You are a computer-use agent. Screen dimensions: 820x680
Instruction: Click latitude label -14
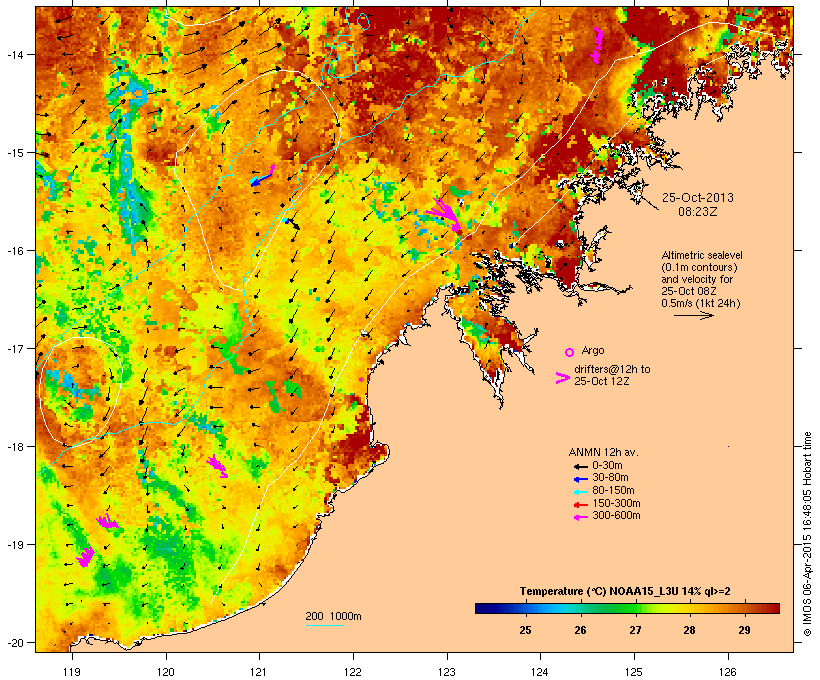(x=14, y=54)
